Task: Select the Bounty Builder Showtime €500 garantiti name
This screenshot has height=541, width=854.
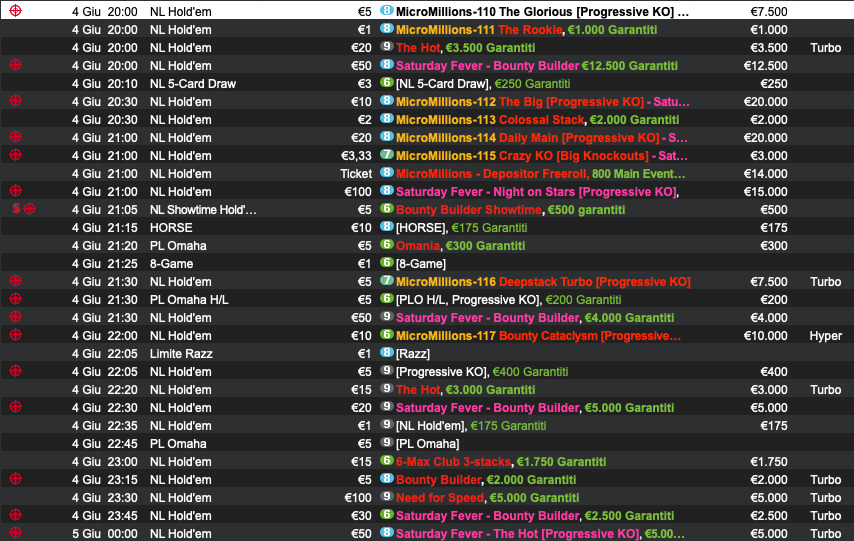Action: [x=510, y=210]
